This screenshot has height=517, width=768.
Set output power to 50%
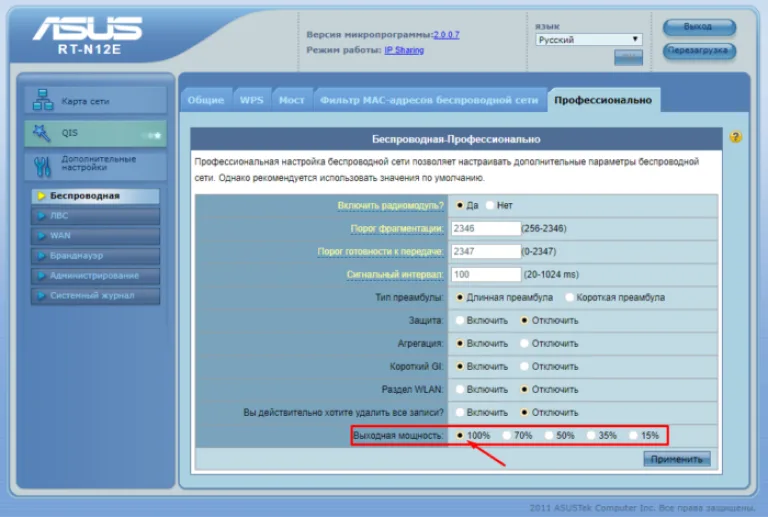pos(549,436)
